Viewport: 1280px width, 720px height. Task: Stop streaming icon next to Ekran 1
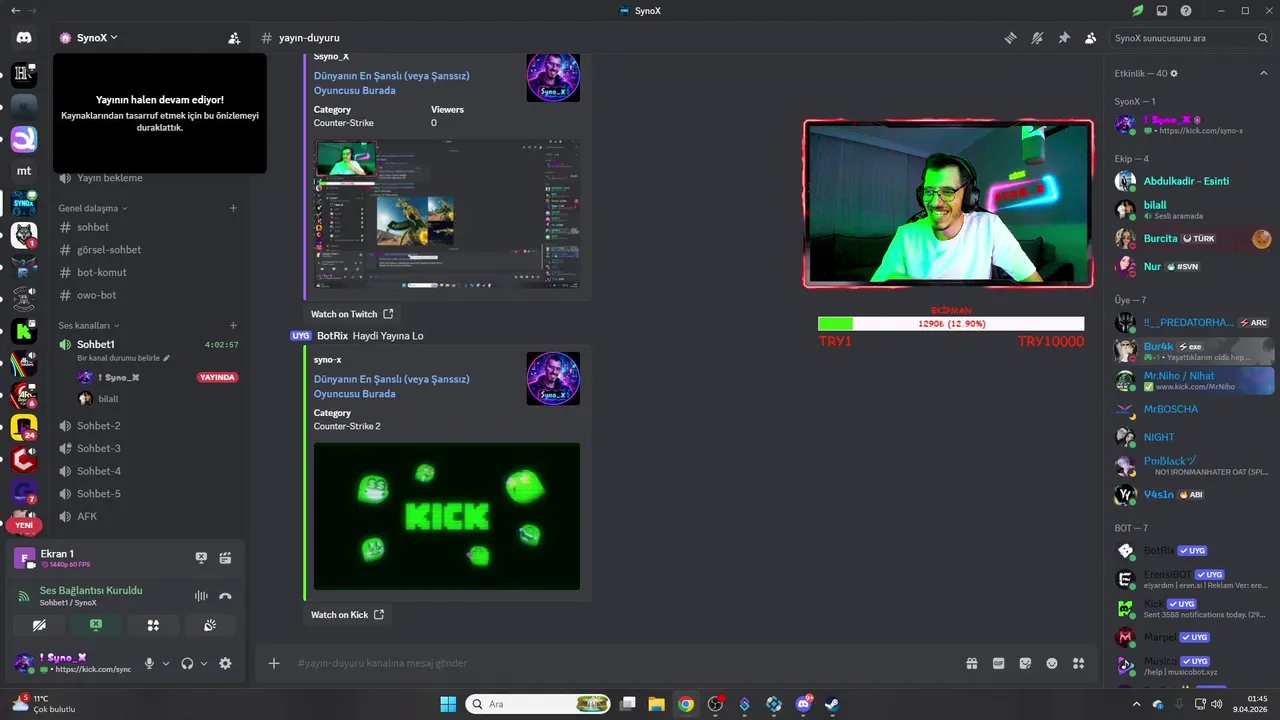[201, 558]
